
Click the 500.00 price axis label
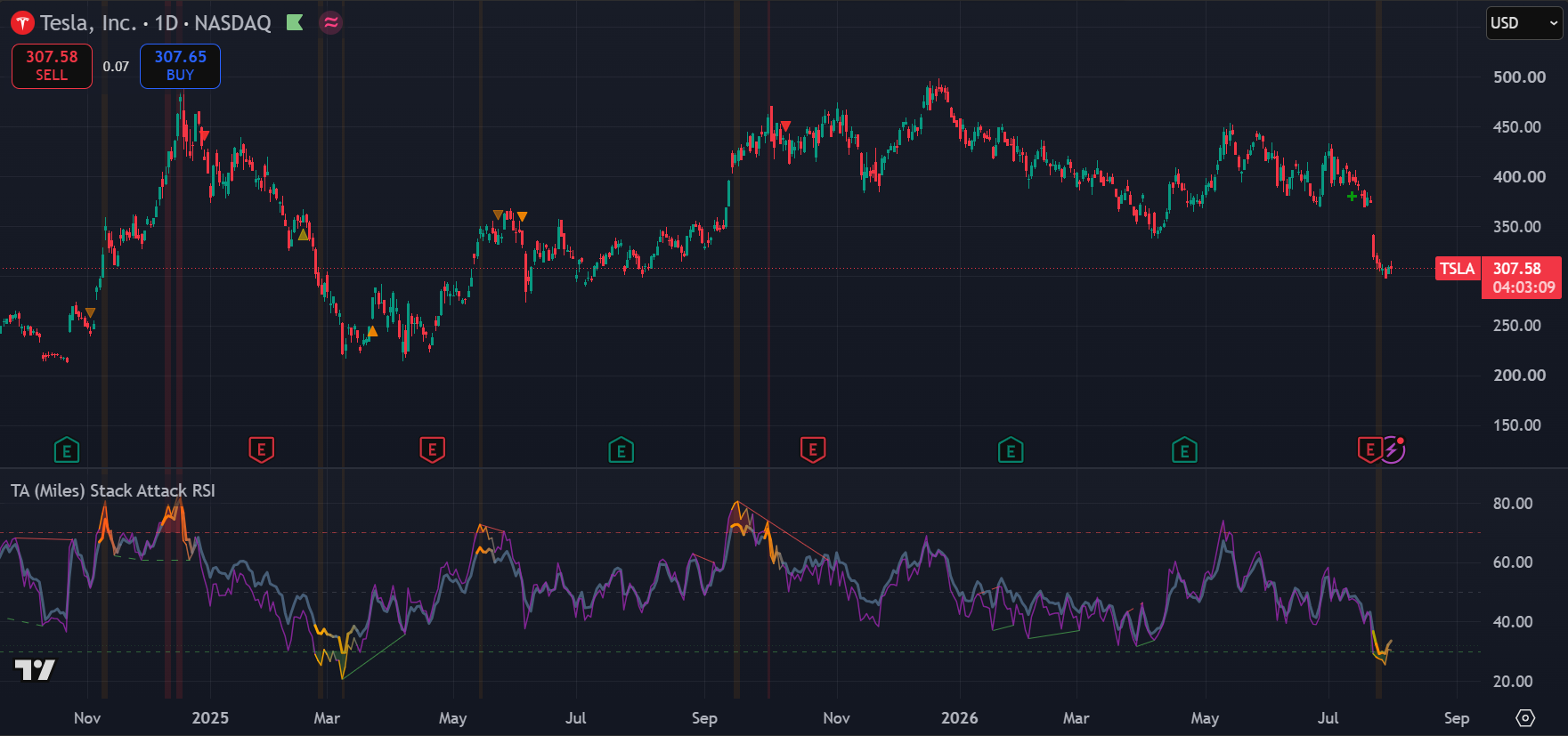tap(1519, 77)
